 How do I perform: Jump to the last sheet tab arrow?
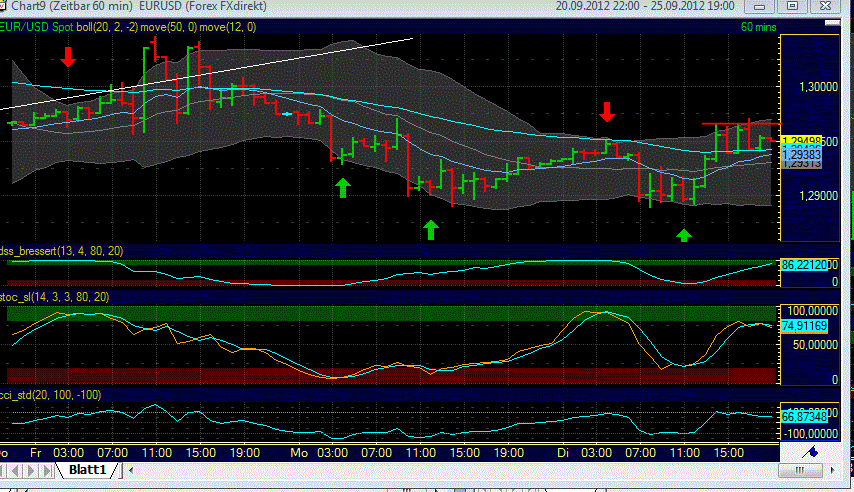point(48,470)
